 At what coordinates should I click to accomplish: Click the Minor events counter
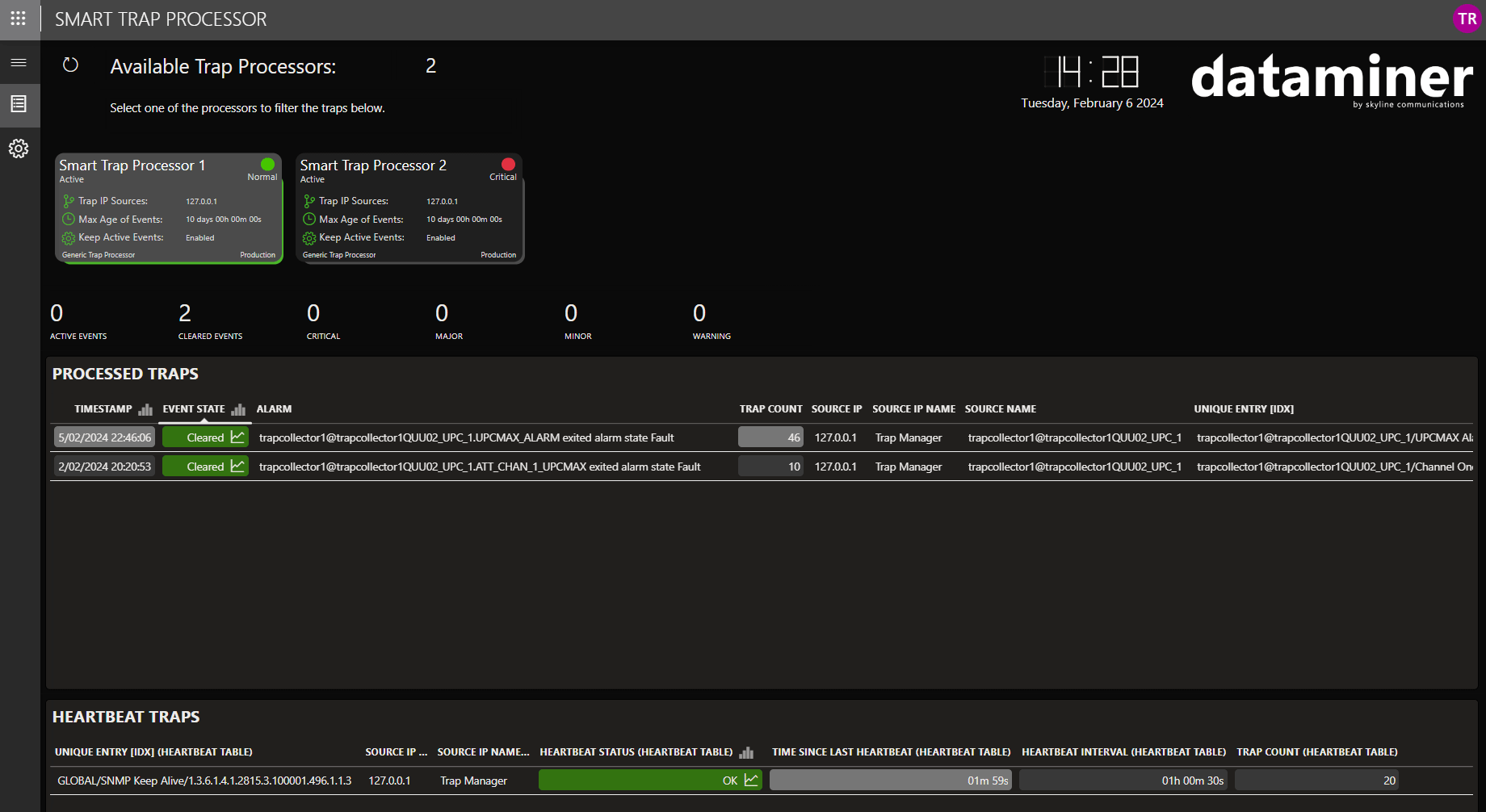pyautogui.click(x=578, y=321)
